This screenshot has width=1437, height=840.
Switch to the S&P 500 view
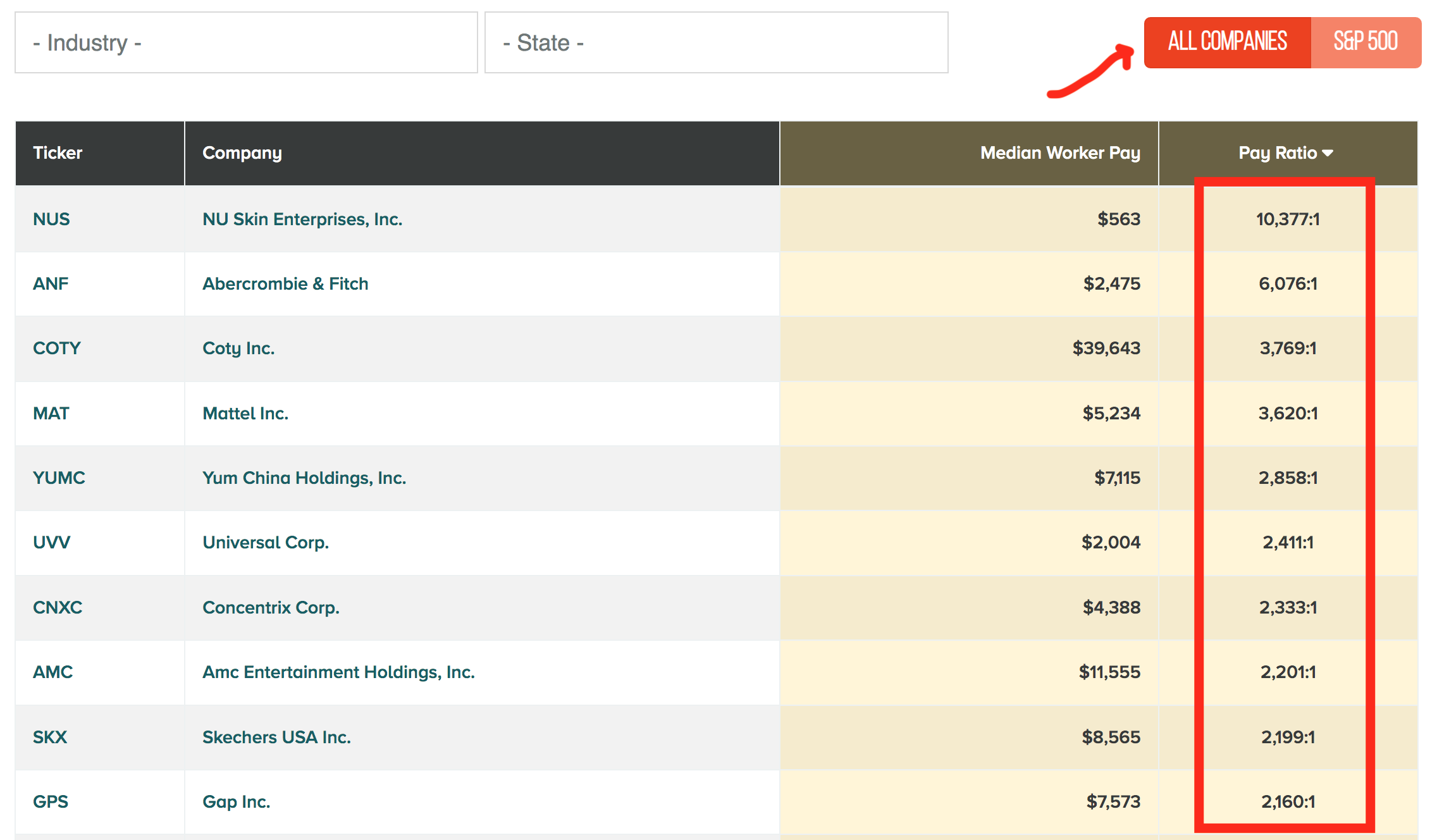(x=1366, y=42)
